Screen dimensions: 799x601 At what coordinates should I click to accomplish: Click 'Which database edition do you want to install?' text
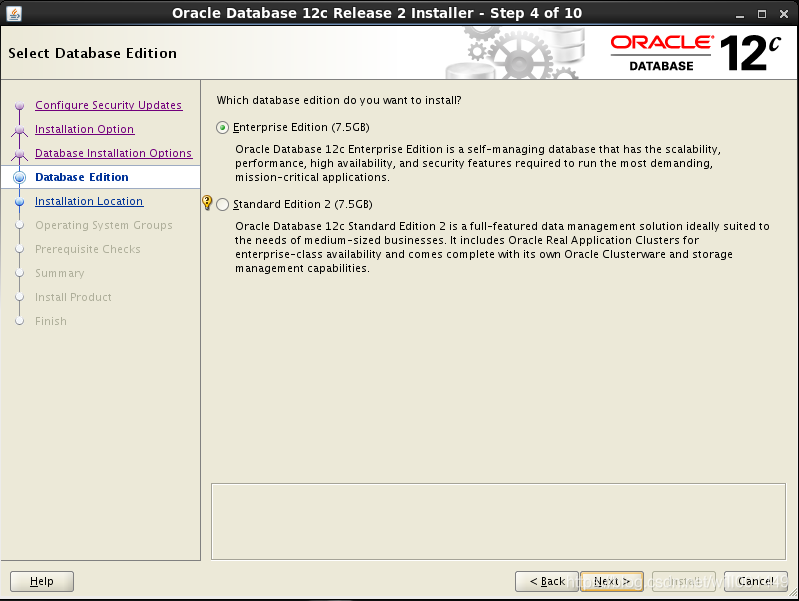tap(339, 100)
